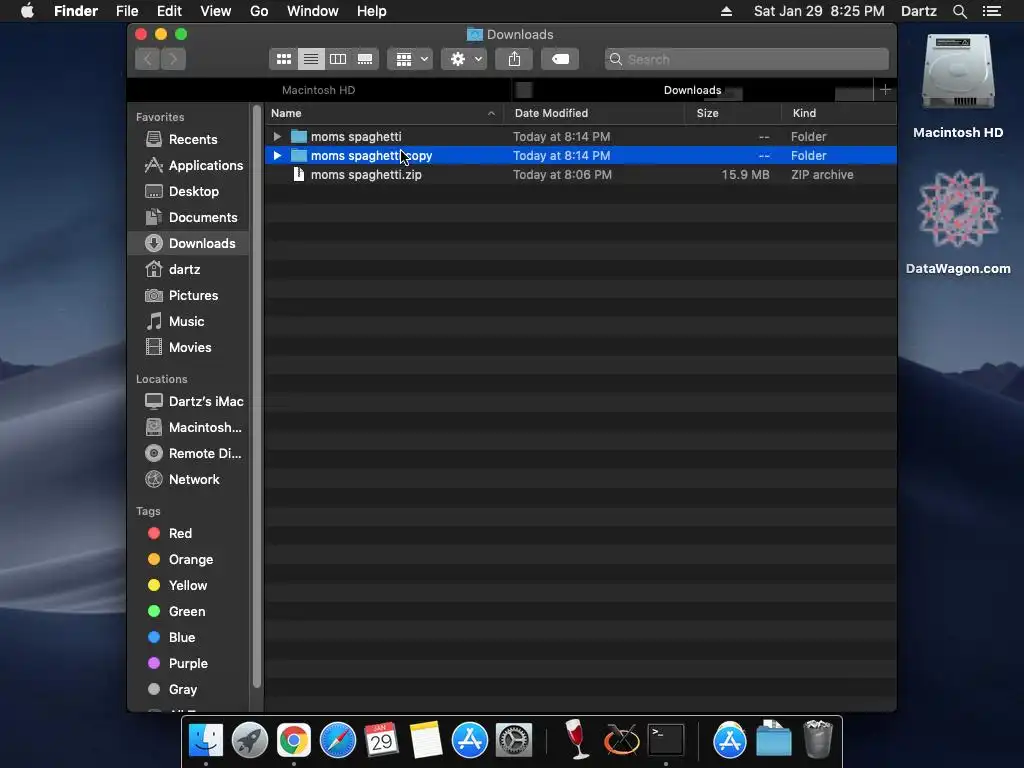Open System Preferences from the Dock
The width and height of the screenshot is (1024, 768).
pyautogui.click(x=514, y=741)
